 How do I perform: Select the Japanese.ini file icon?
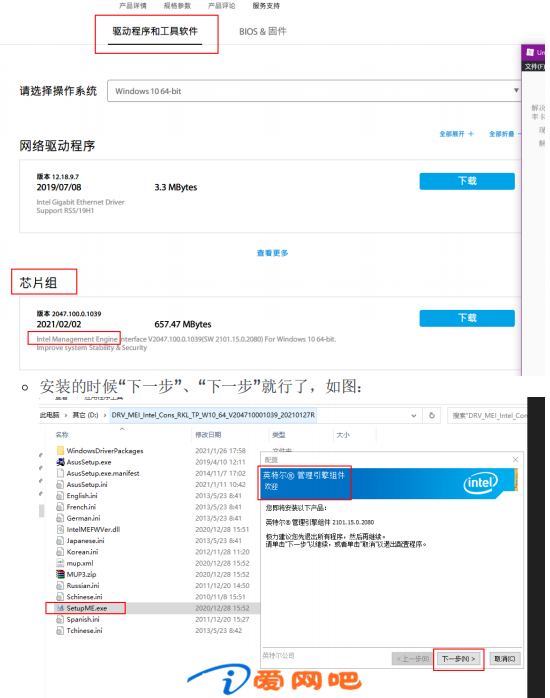61,540
